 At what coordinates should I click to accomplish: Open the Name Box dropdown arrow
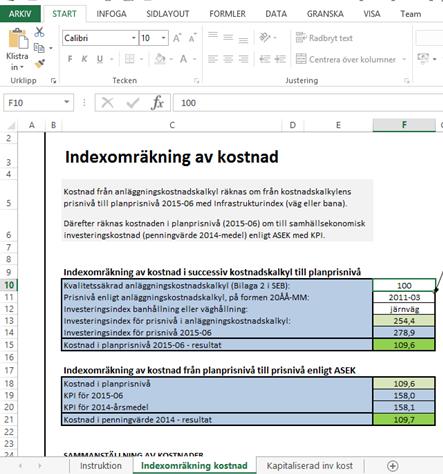(67, 102)
